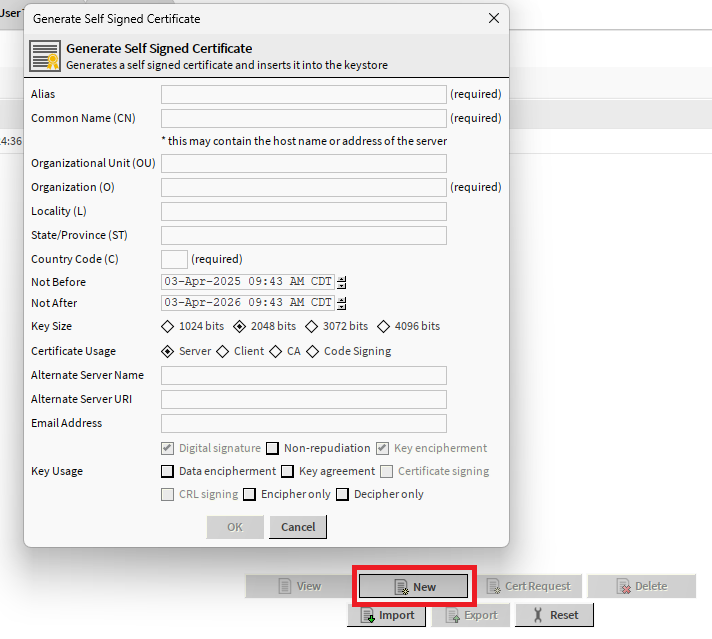712x639 pixels.
Task: Click the Not Before date spinner
Action: point(341,282)
